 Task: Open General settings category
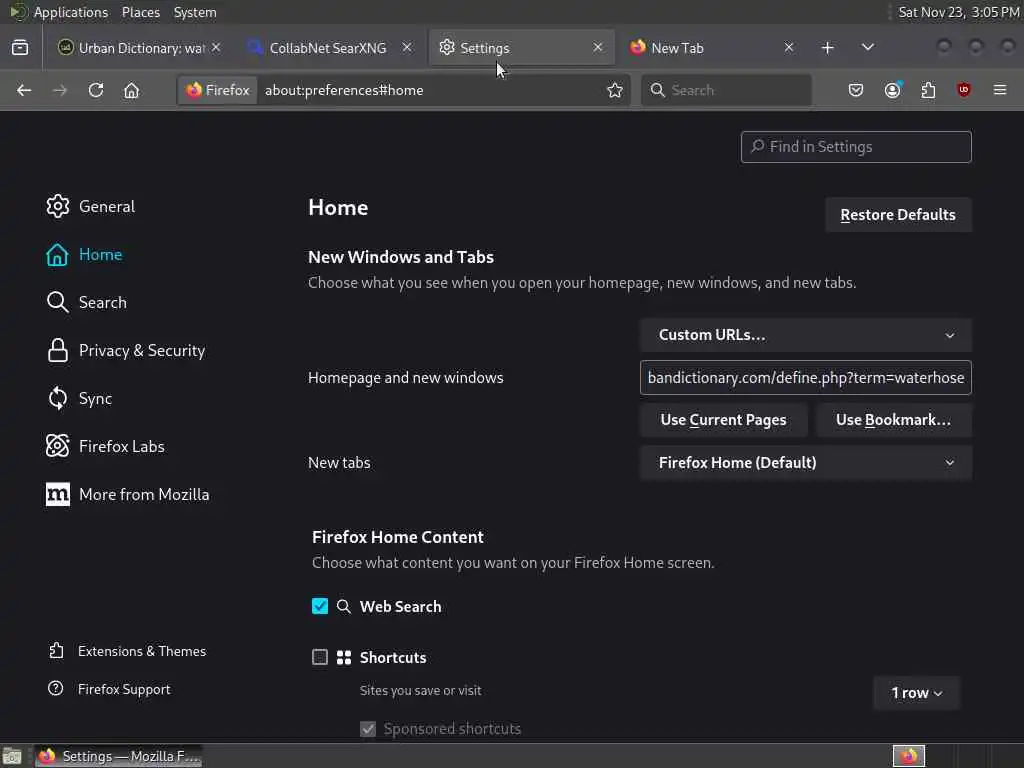pos(91,206)
